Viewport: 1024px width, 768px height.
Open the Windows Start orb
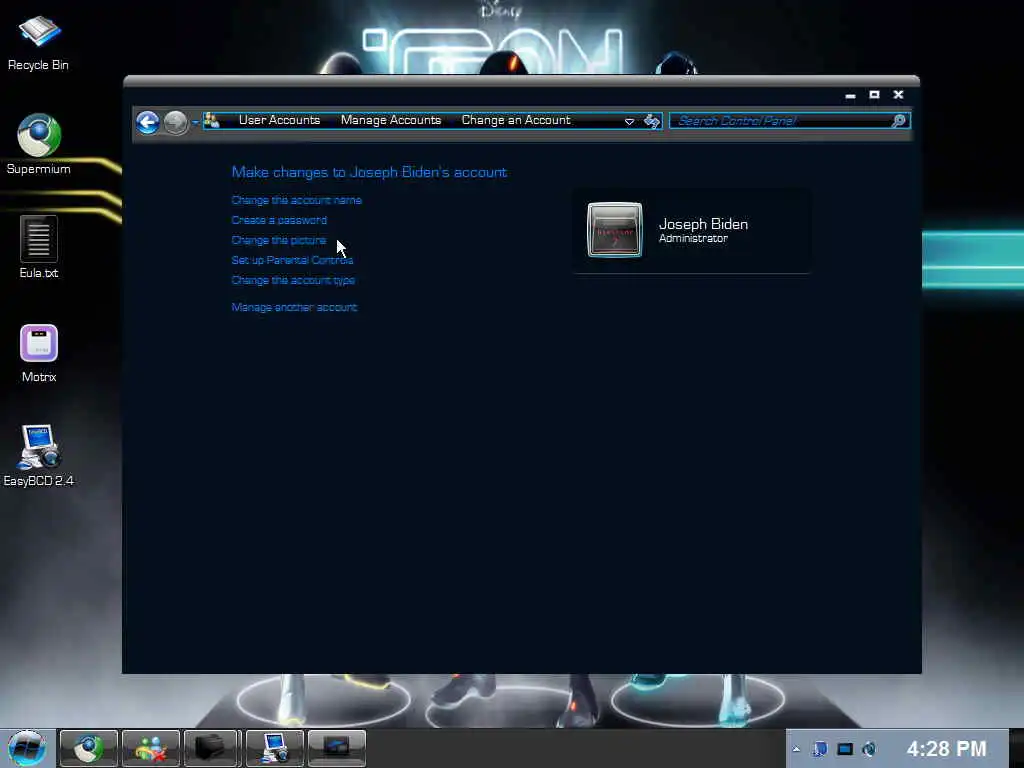27,748
